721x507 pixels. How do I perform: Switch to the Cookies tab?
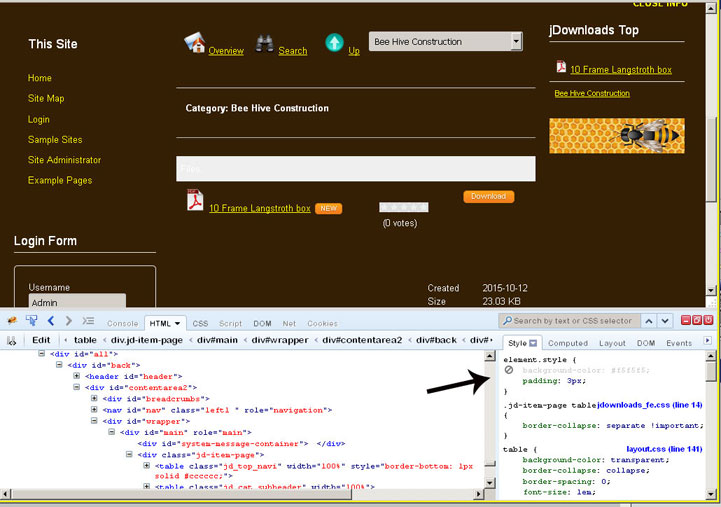click(322, 324)
